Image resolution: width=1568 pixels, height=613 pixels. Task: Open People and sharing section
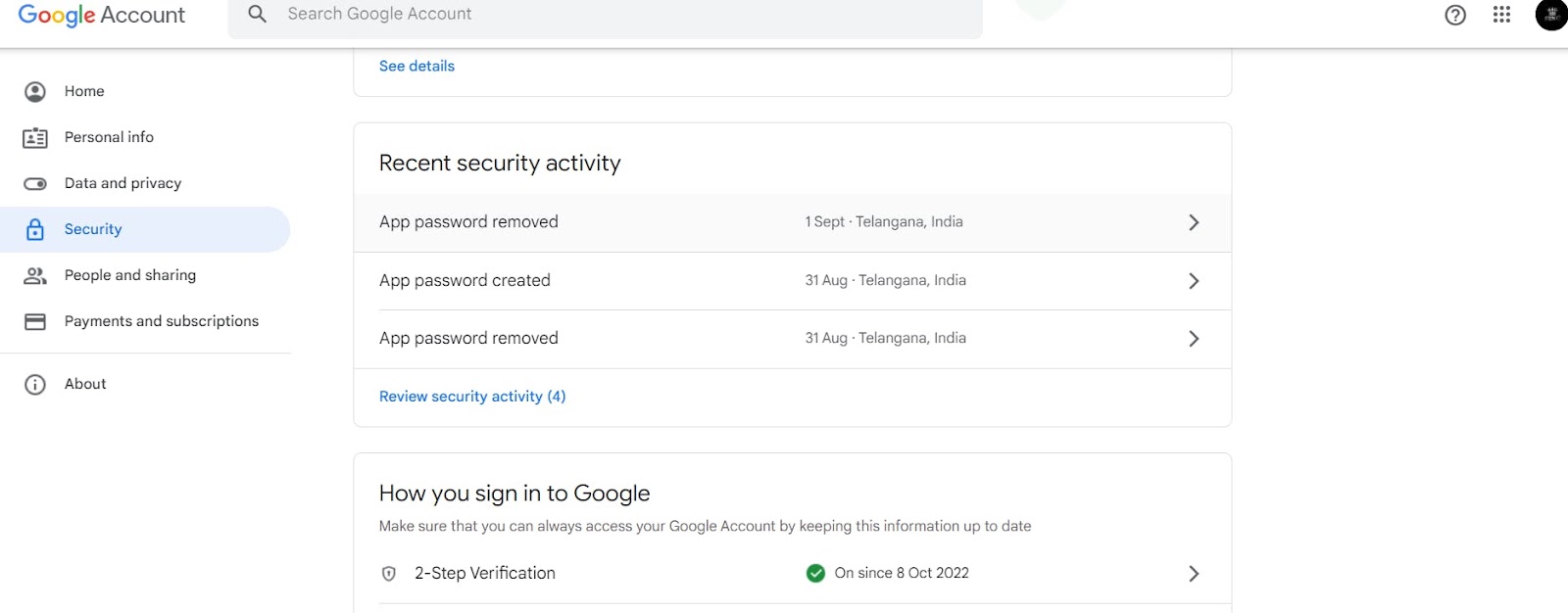[145, 275]
